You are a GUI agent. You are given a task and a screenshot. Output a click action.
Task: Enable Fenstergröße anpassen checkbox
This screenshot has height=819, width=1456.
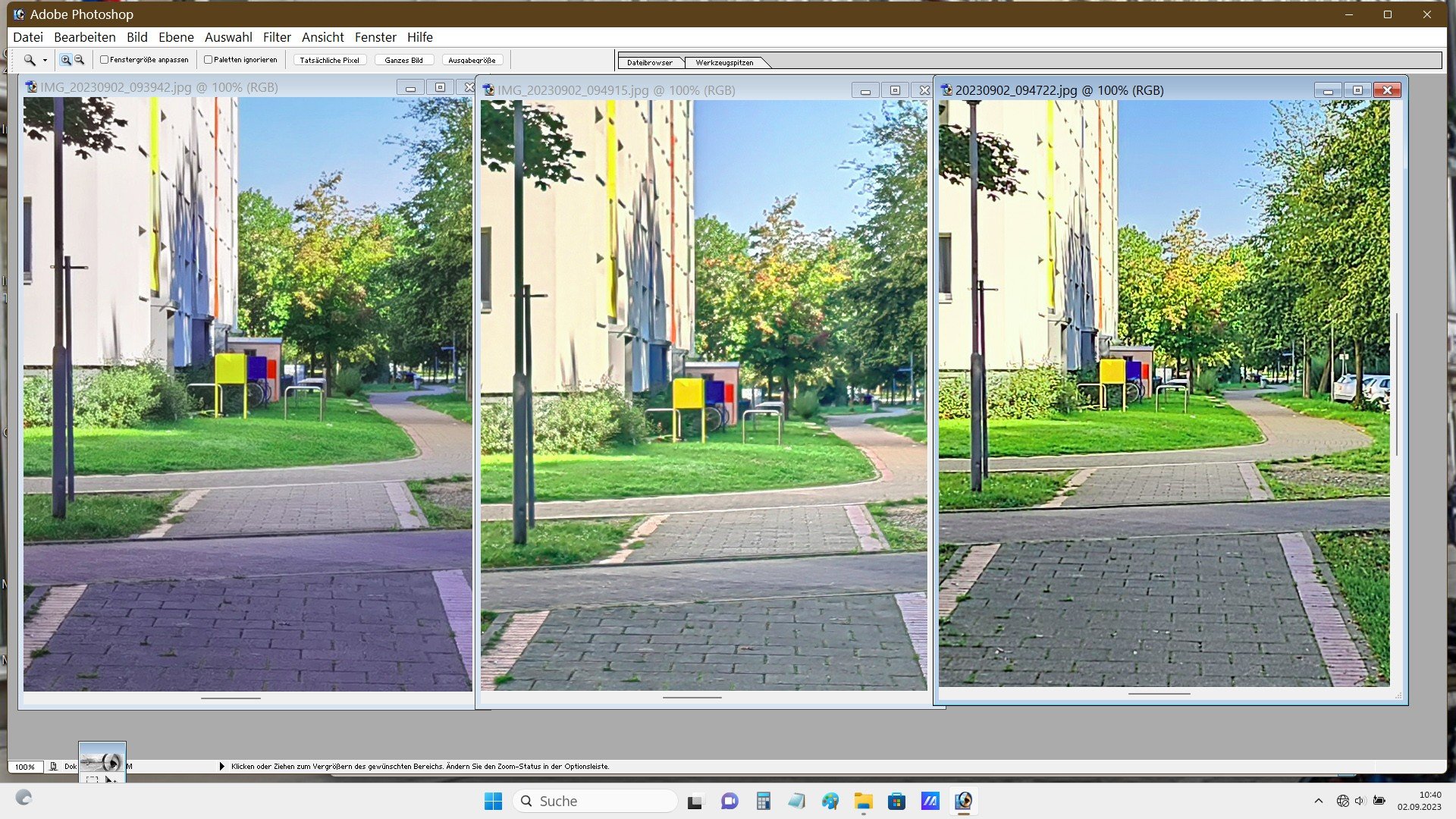coord(105,60)
